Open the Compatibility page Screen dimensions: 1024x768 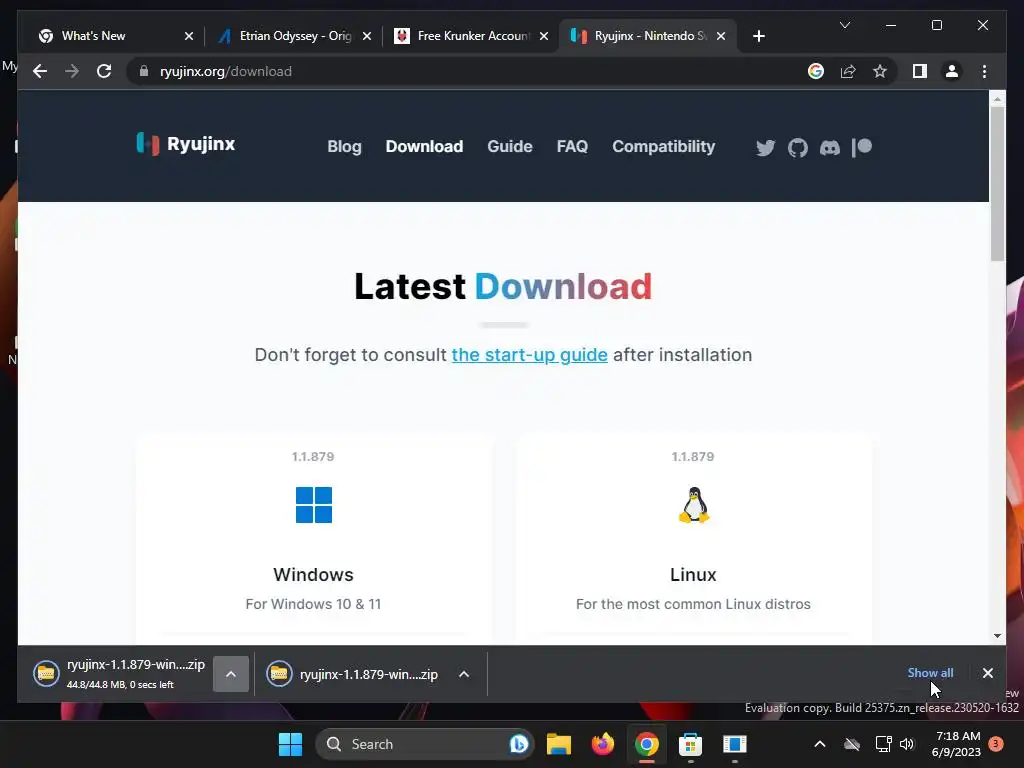click(x=664, y=146)
